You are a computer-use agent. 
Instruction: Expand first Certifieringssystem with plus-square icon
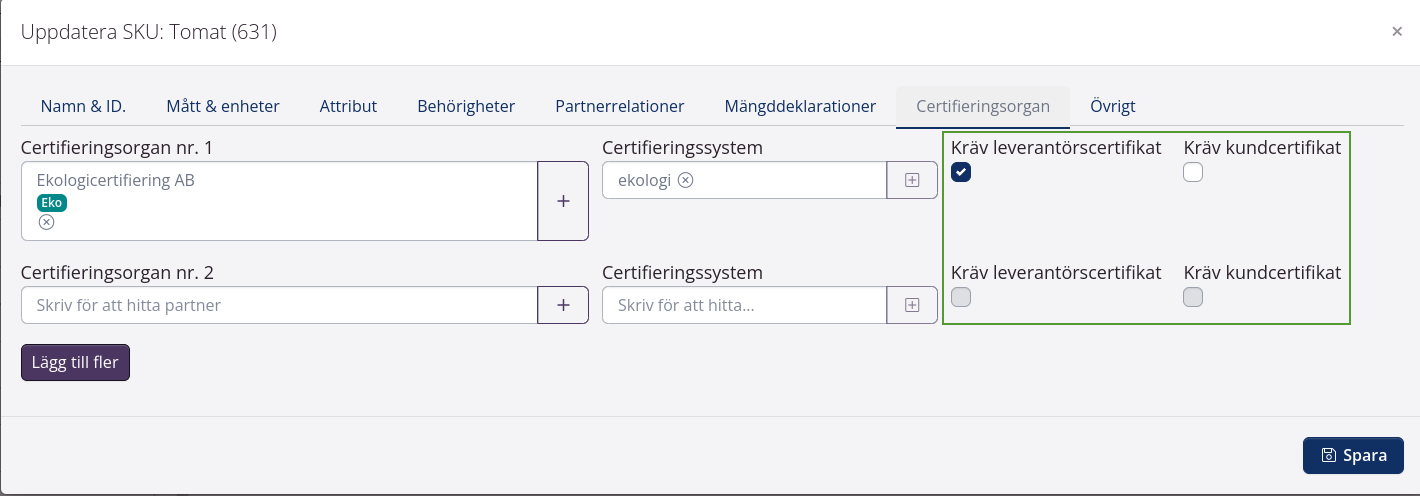click(912, 180)
